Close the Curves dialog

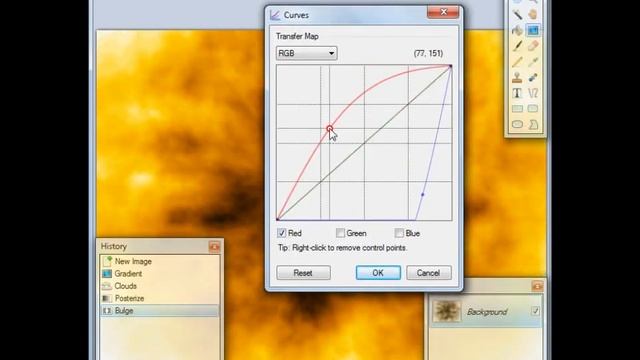(x=443, y=12)
